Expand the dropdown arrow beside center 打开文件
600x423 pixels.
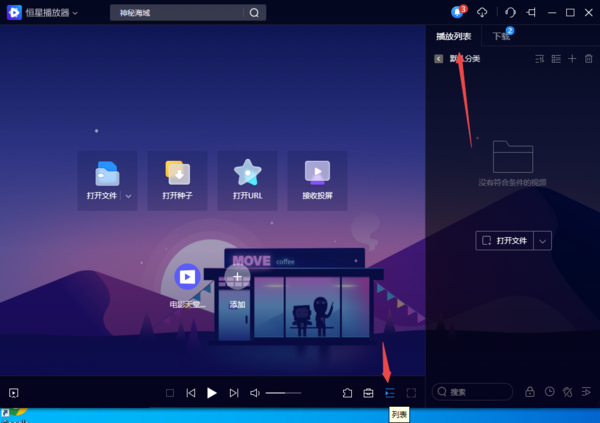[x=129, y=196]
